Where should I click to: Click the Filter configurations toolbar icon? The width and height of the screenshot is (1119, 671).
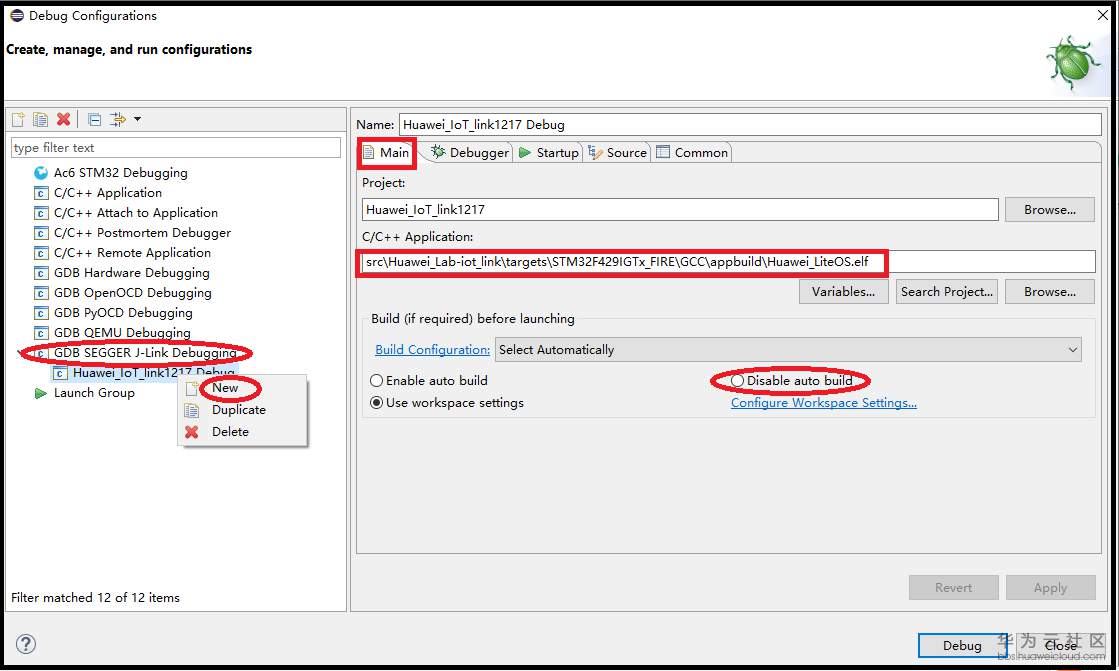coord(118,119)
